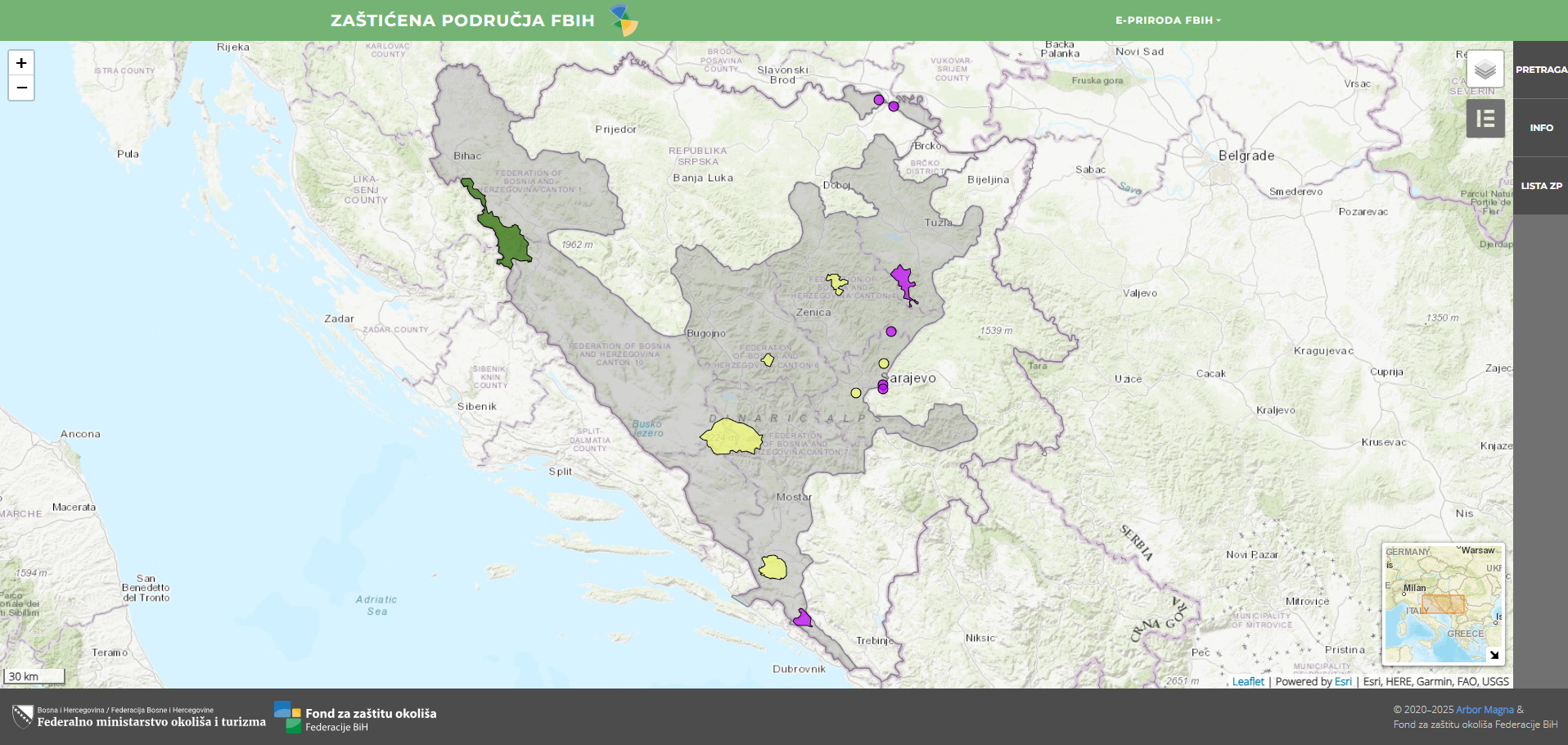
Task: Switch to the PRETRAGA sidebar tab
Action: tap(1541, 70)
